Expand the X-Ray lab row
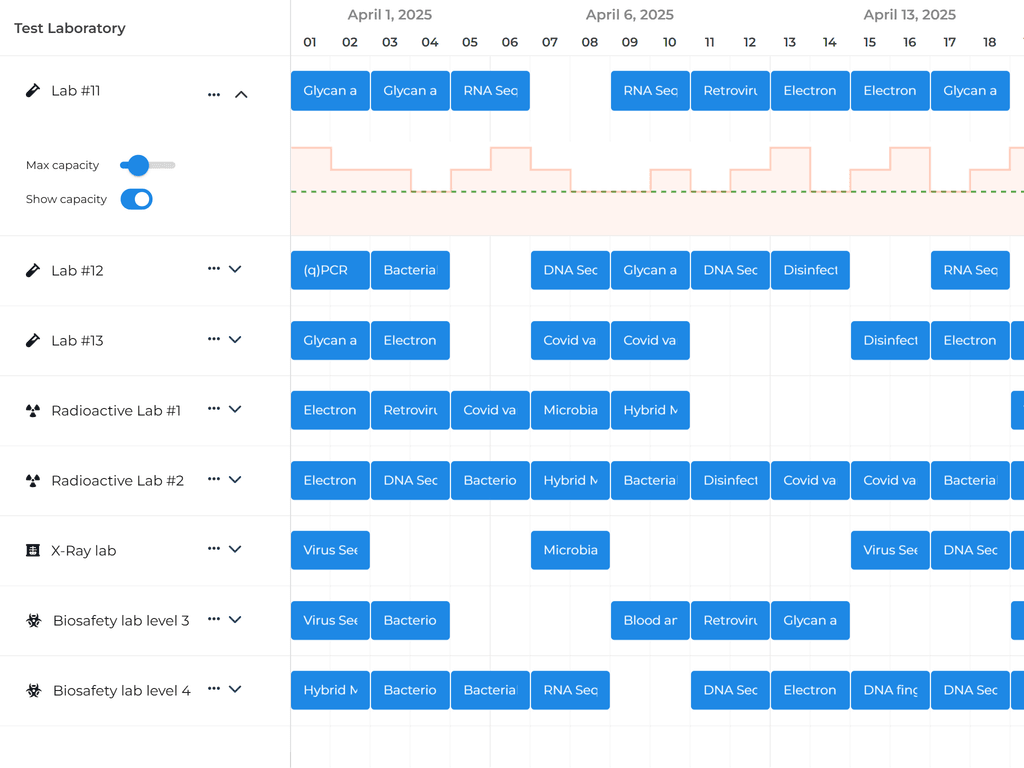The image size is (1024, 768). (x=235, y=548)
